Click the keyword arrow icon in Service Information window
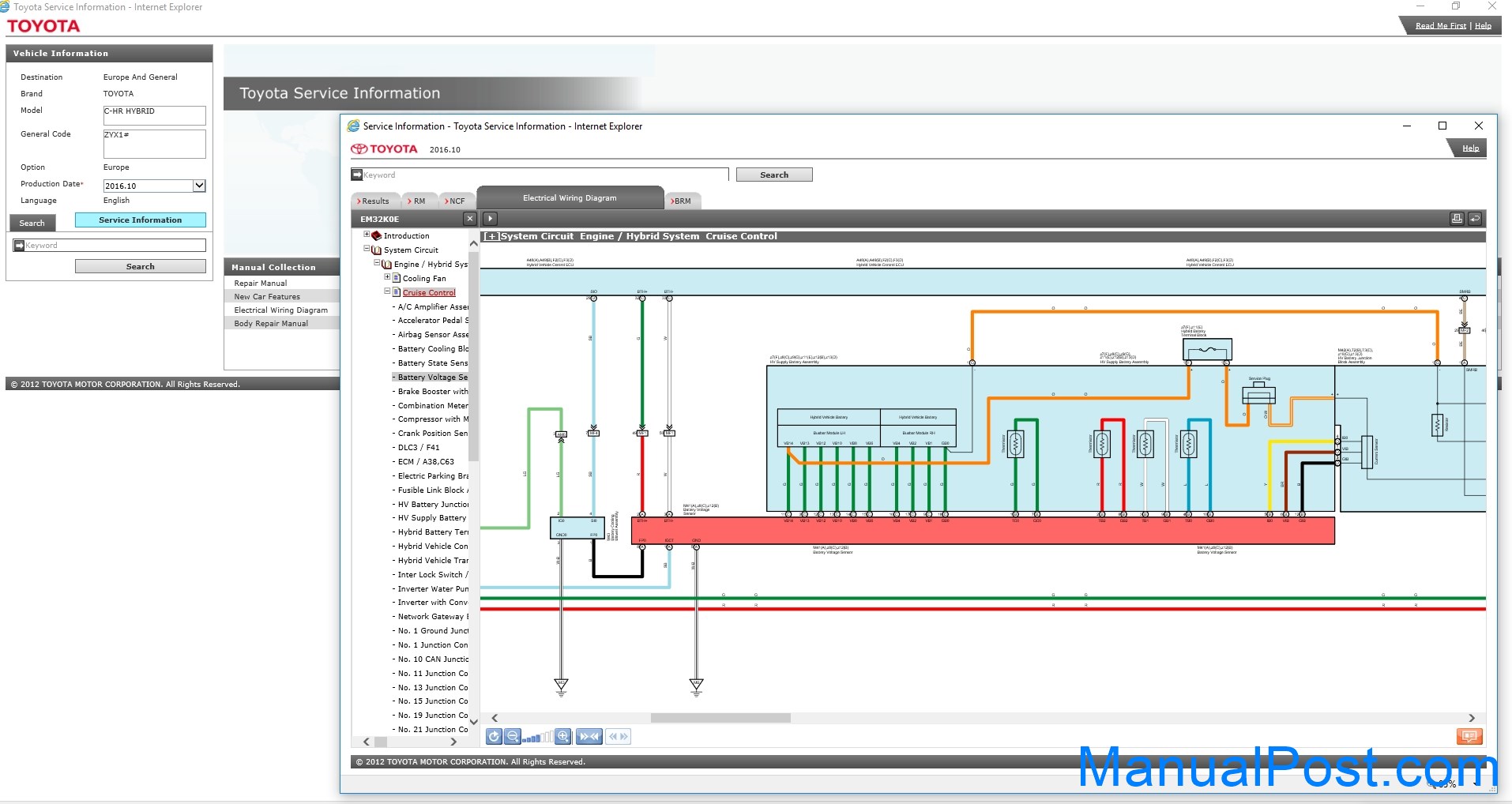Screen dimensions: 1512x804 point(357,175)
